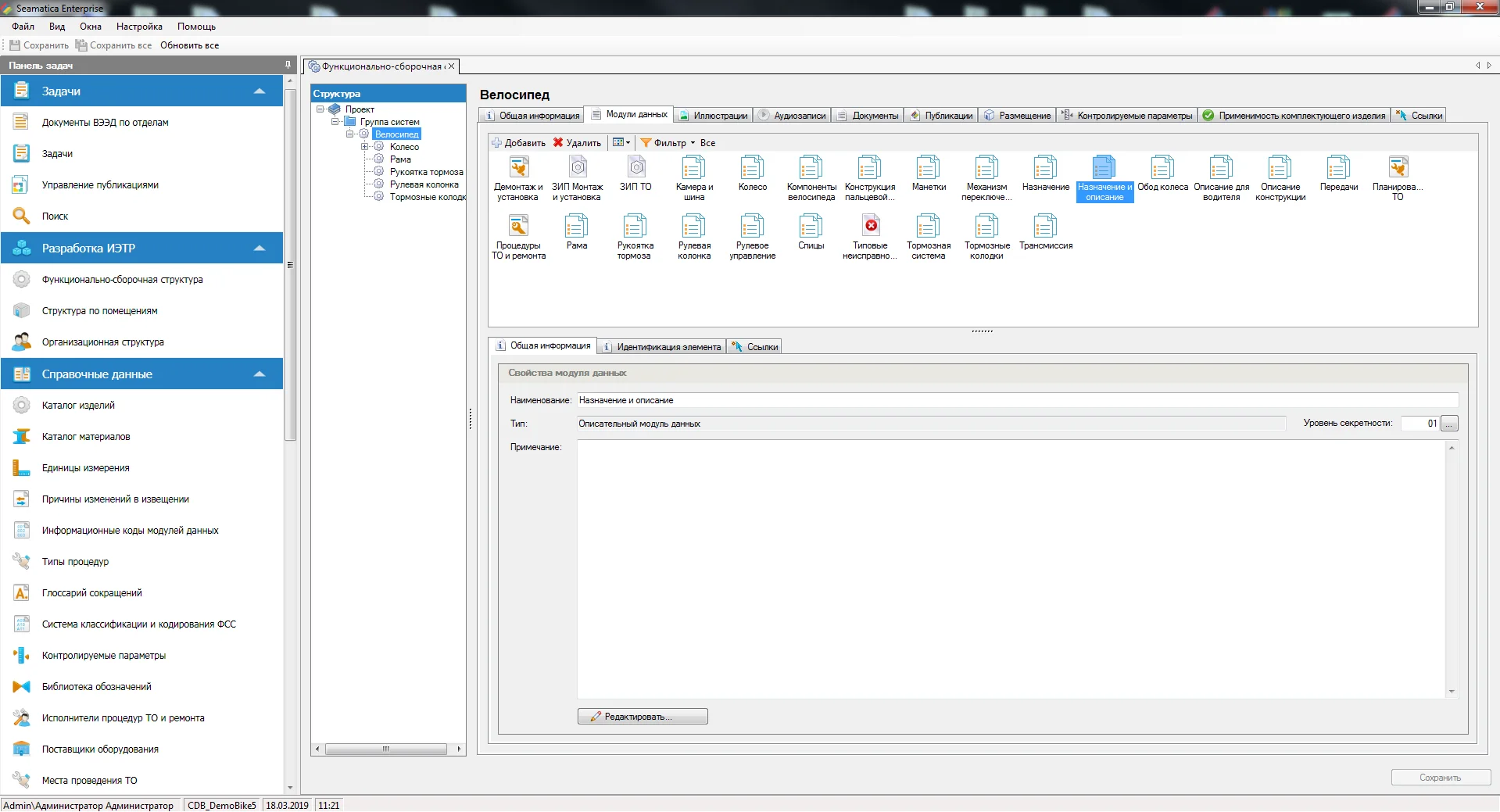This screenshot has height=812, width=1500.
Task: Collapse the Велосипед tree node
Action: click(349, 134)
